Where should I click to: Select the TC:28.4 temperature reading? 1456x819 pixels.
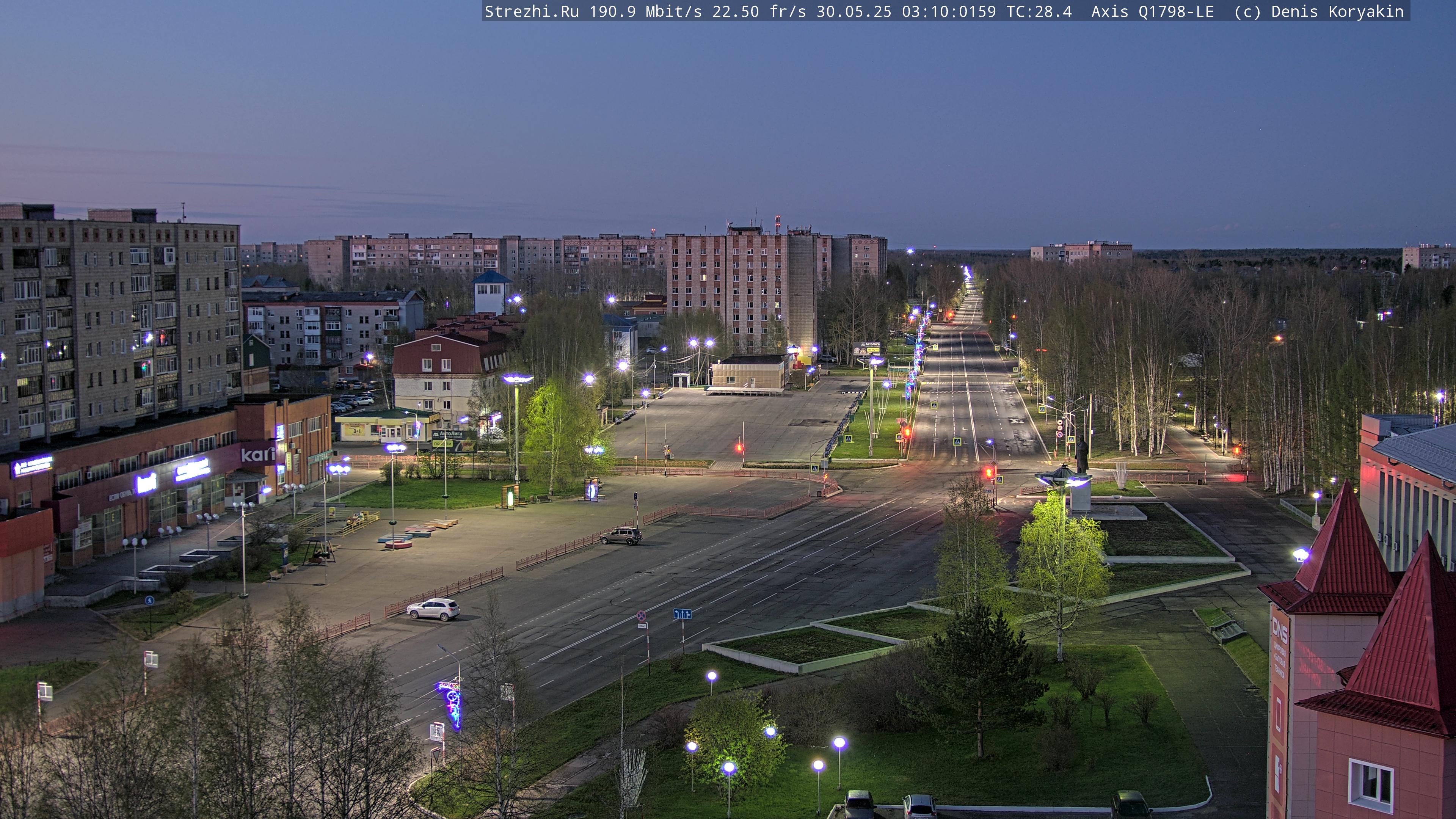click(x=1039, y=12)
